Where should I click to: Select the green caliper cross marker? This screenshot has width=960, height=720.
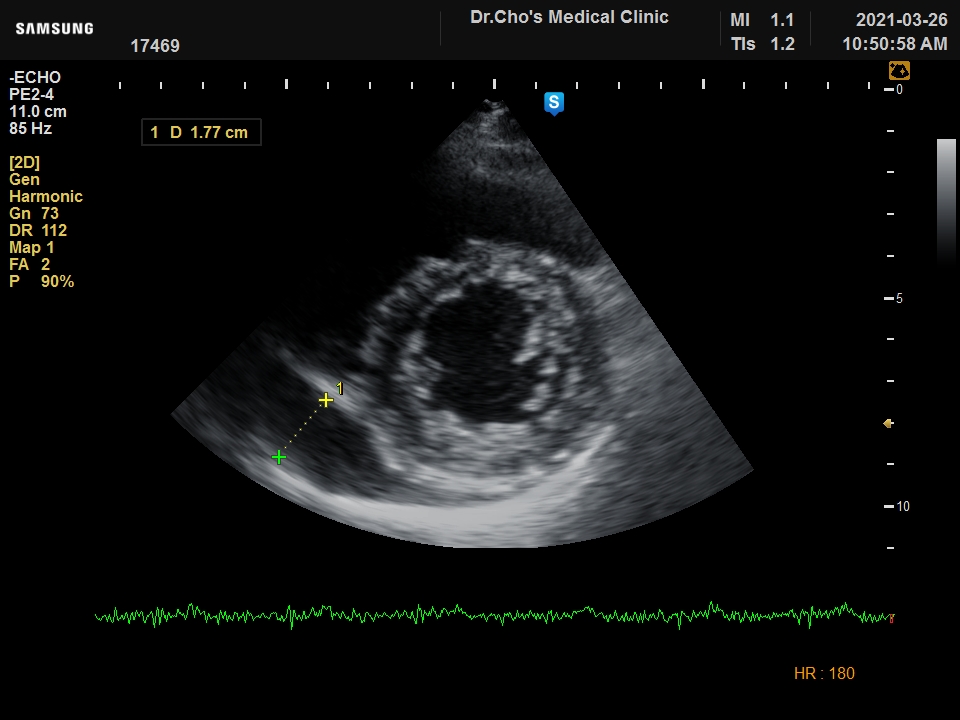point(279,457)
